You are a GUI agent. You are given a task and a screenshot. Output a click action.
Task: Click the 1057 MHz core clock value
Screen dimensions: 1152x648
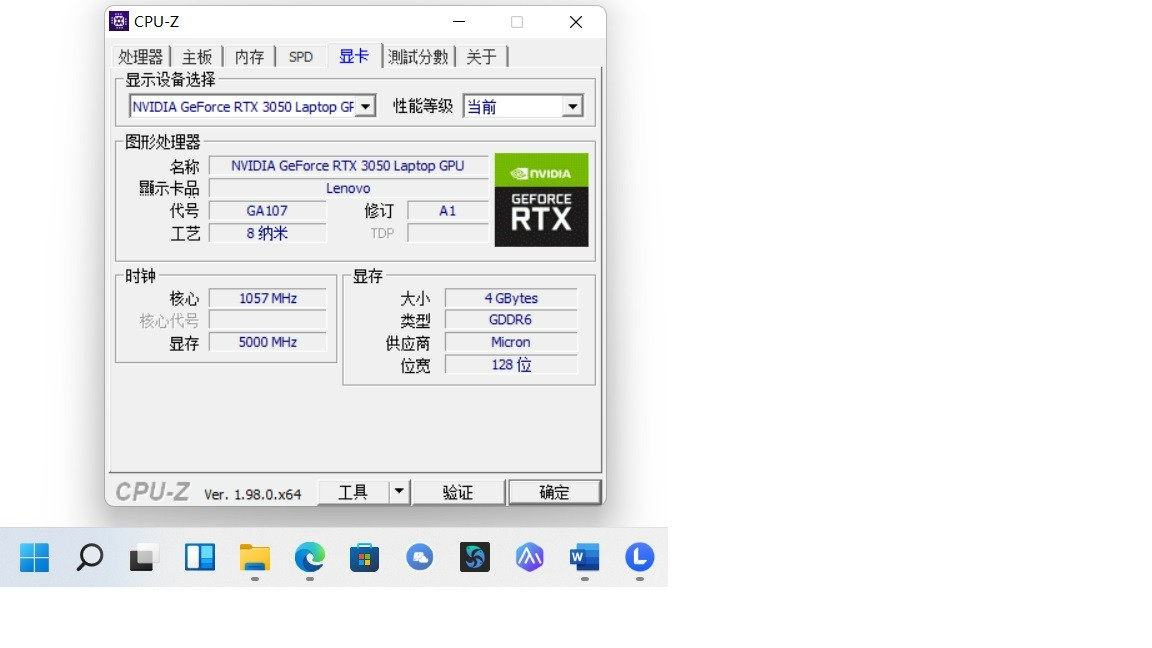[267, 298]
